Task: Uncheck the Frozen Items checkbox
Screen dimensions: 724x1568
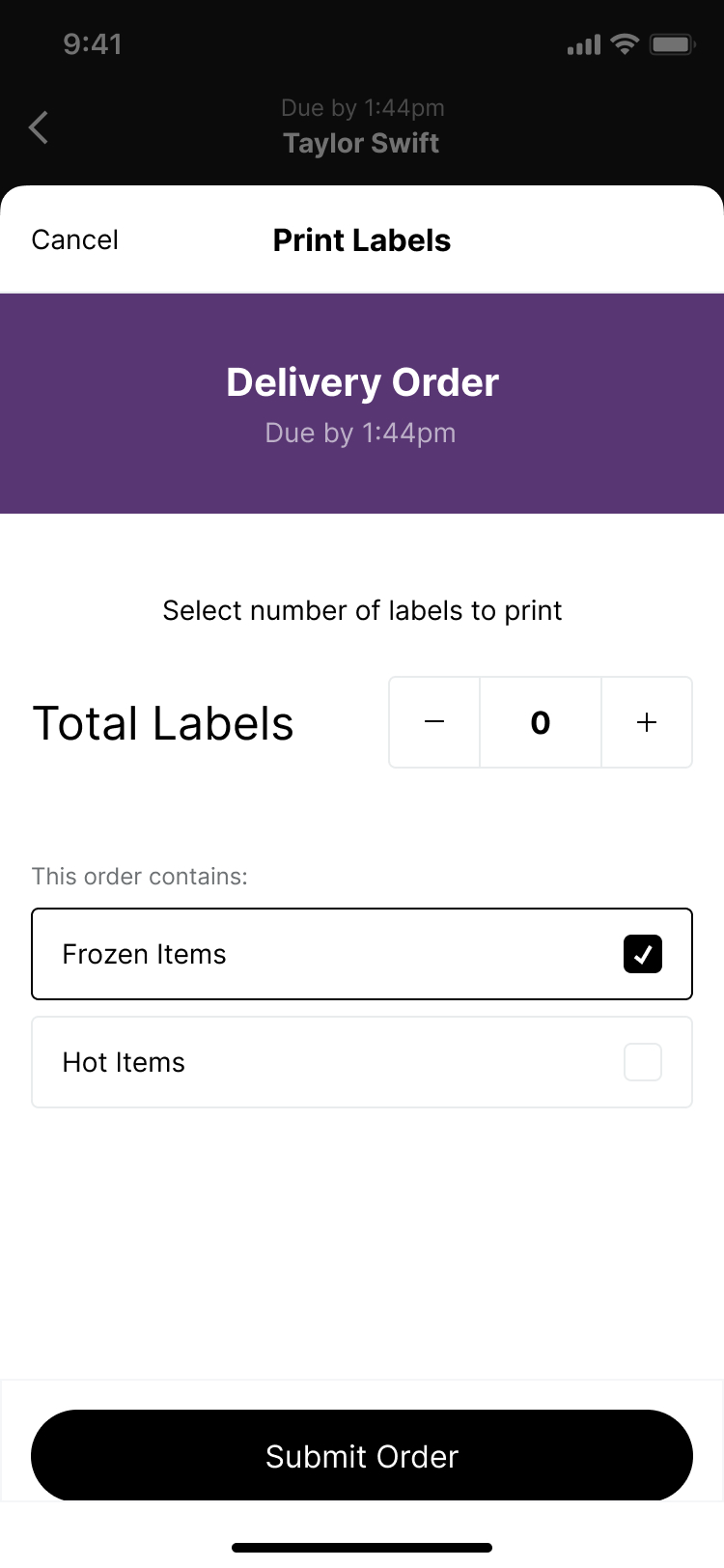Action: click(x=643, y=954)
